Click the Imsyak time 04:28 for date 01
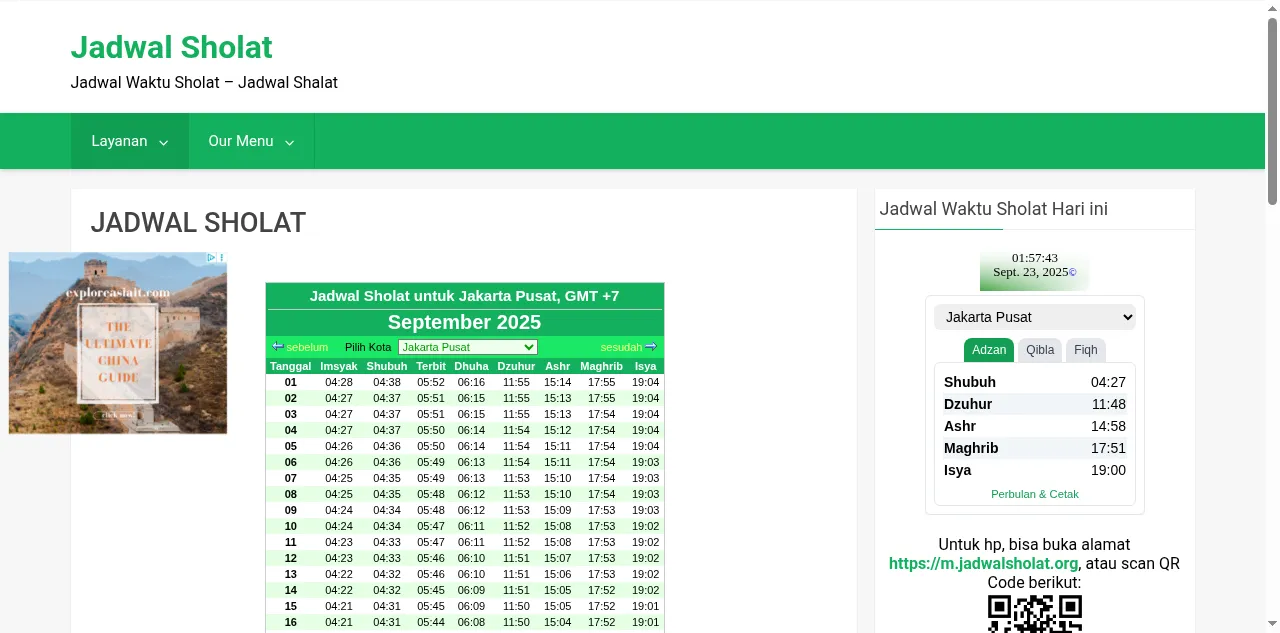1280x633 pixels. tap(339, 382)
